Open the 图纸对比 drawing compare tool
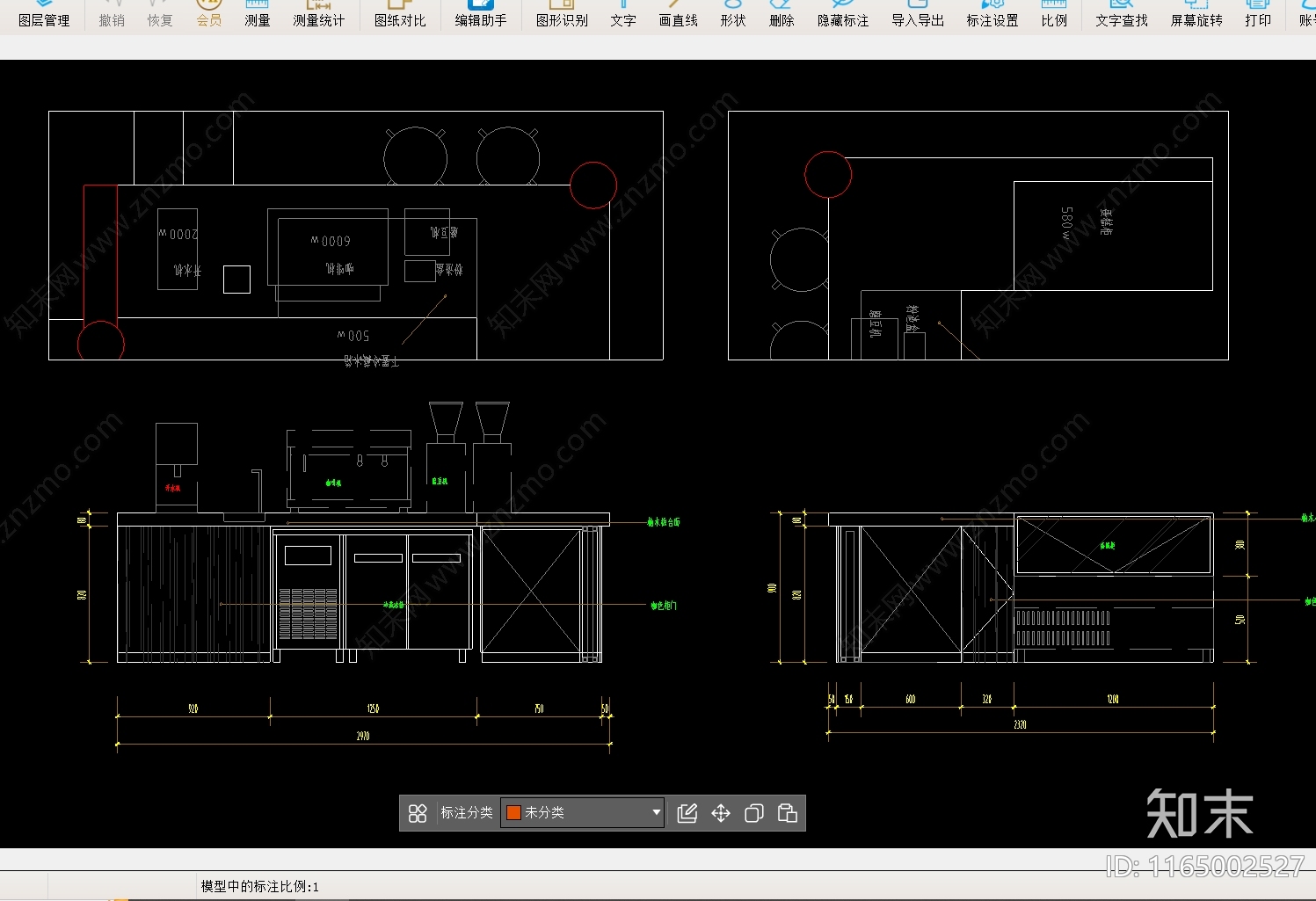The image size is (1316, 901). coord(400,15)
